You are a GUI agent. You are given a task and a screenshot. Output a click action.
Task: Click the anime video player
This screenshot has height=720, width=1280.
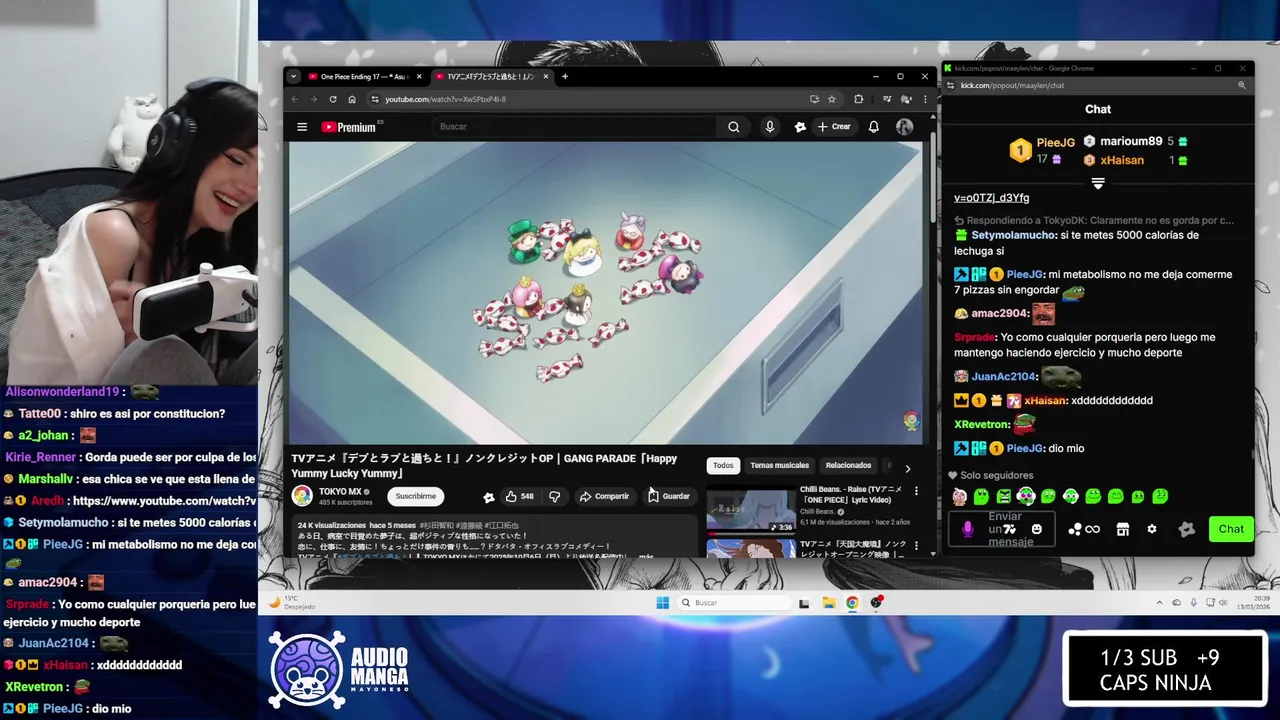[605, 293]
